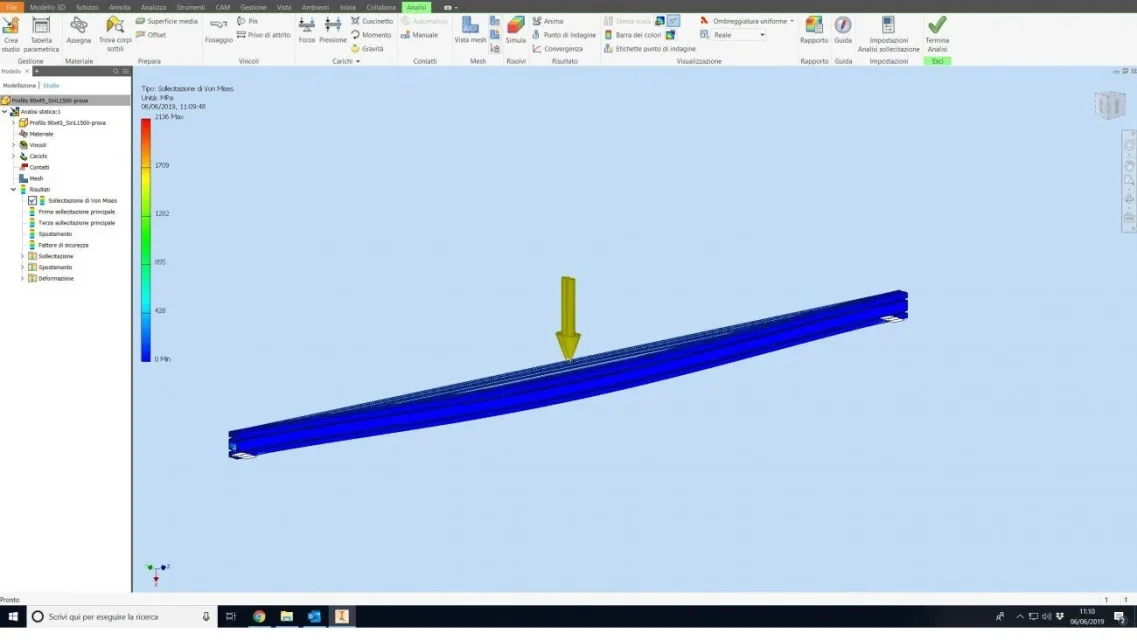Click the Anima result button

point(547,21)
